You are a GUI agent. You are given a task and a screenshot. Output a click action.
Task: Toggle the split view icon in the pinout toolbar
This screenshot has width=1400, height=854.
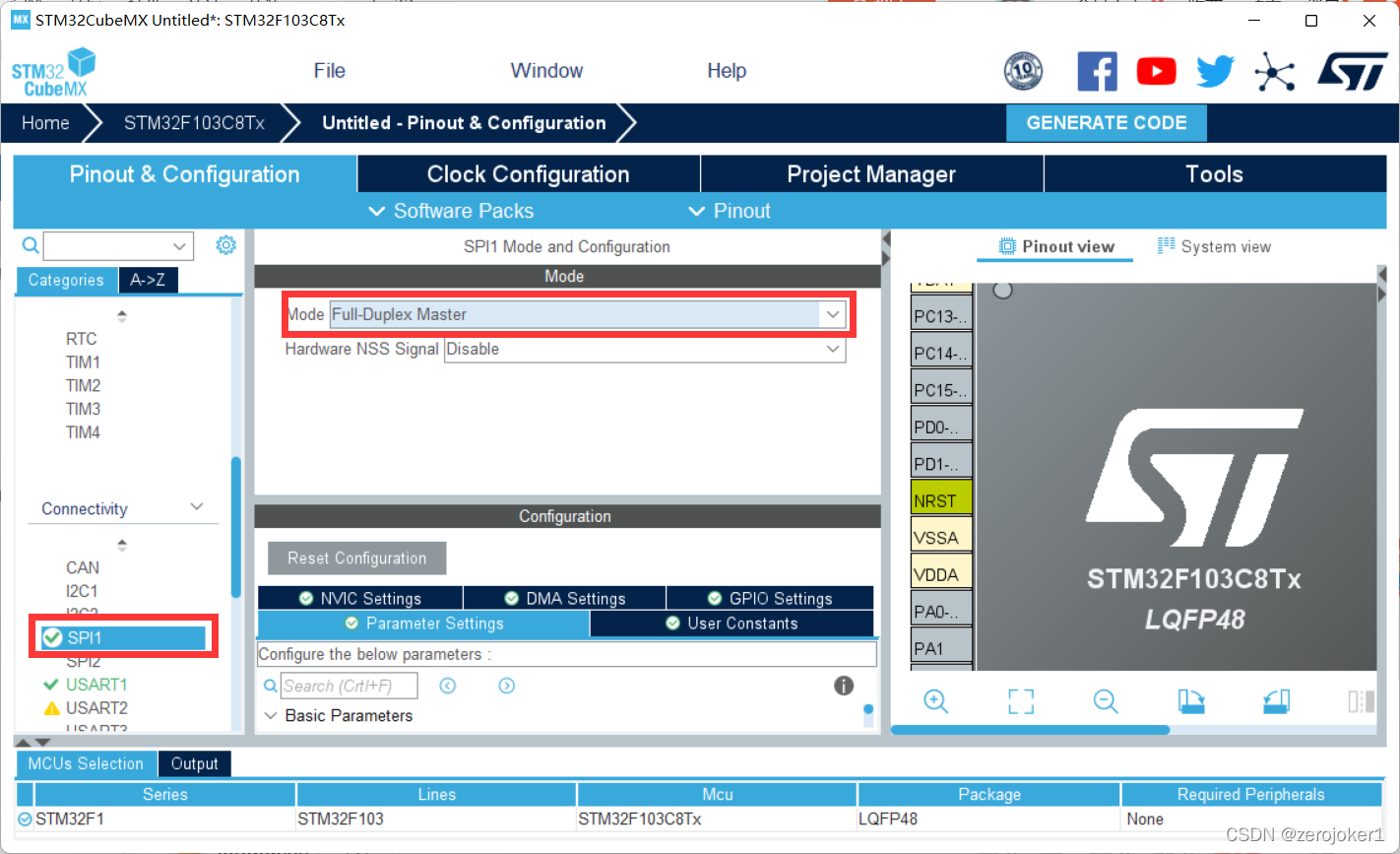coord(1362,701)
